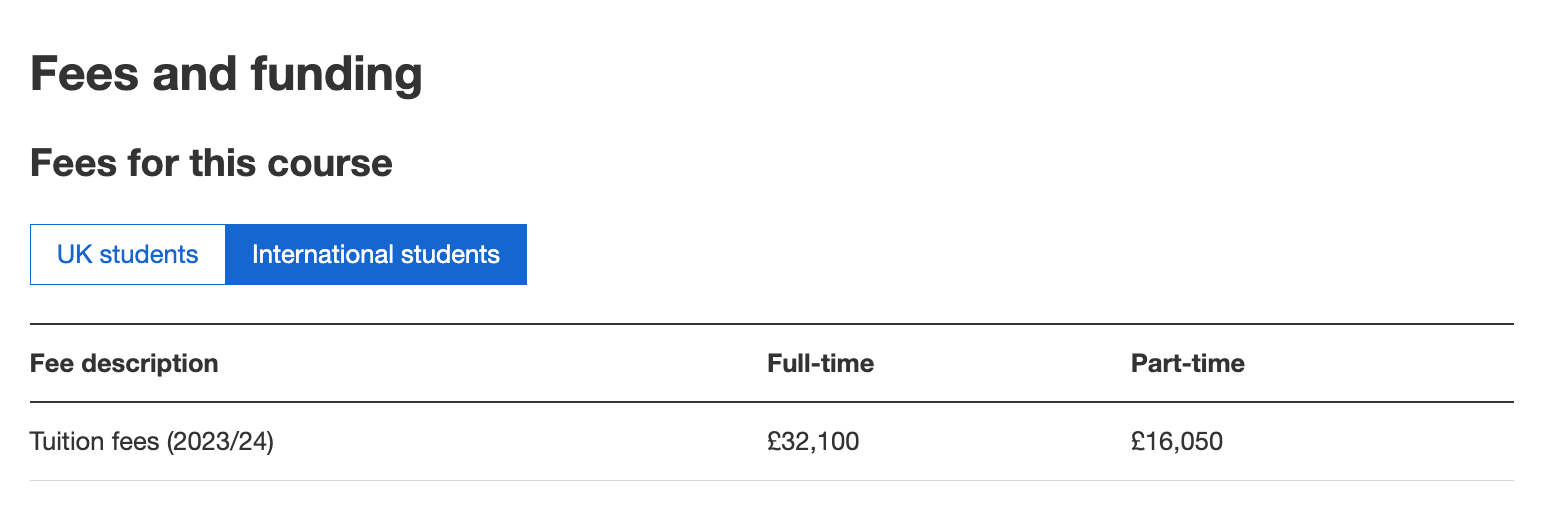Select the 'Tuition fees (2023/24)' row label

[152, 441]
